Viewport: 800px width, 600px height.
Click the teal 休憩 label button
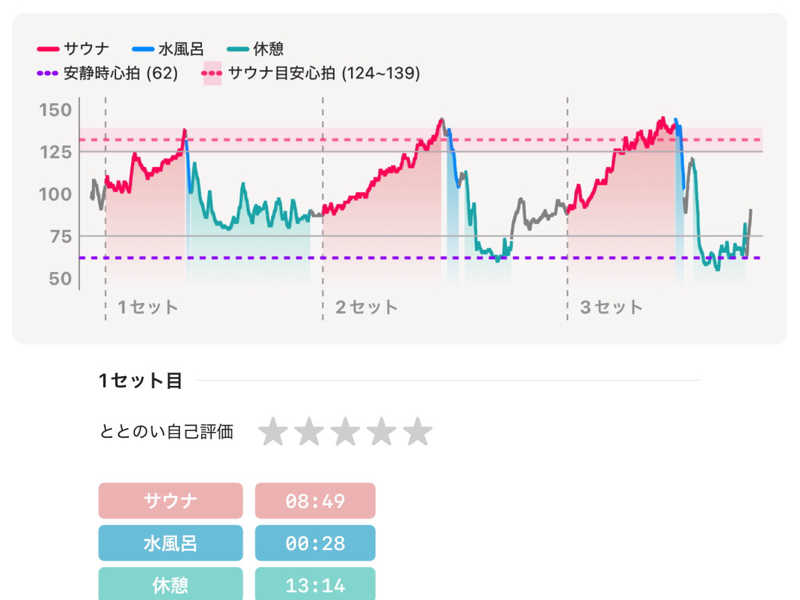pos(170,584)
